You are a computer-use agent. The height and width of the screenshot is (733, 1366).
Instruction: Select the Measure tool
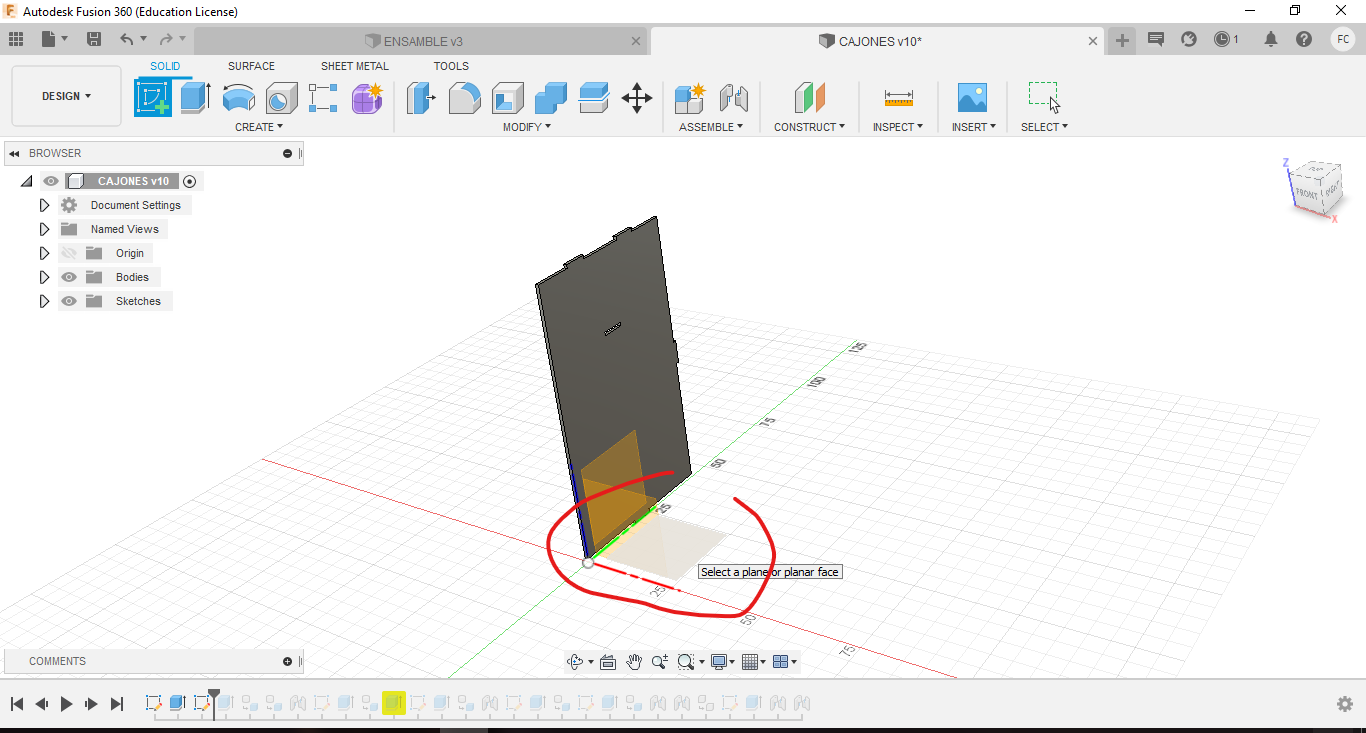point(898,98)
